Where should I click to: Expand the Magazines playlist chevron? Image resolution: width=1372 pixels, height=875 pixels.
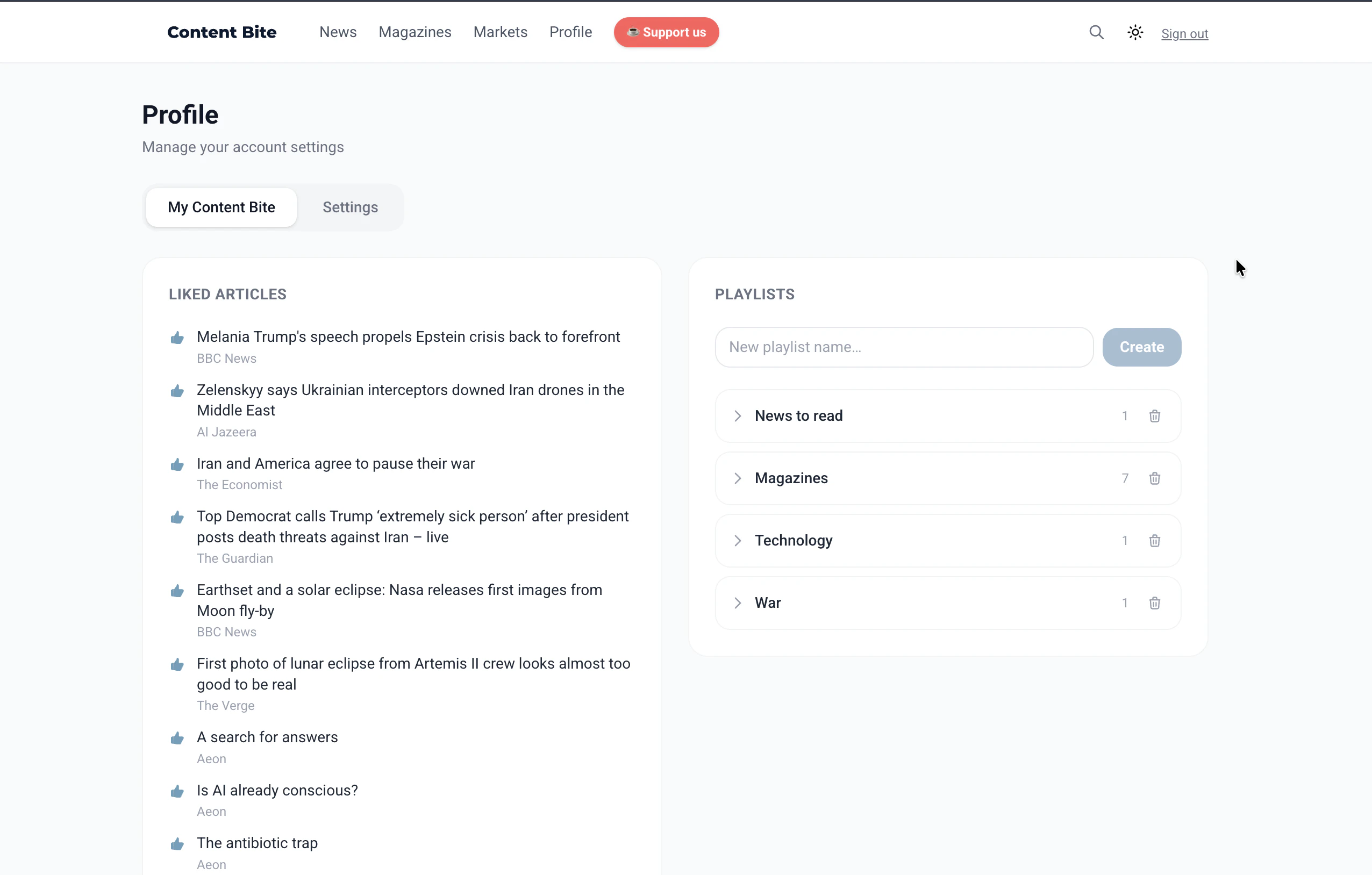point(738,478)
